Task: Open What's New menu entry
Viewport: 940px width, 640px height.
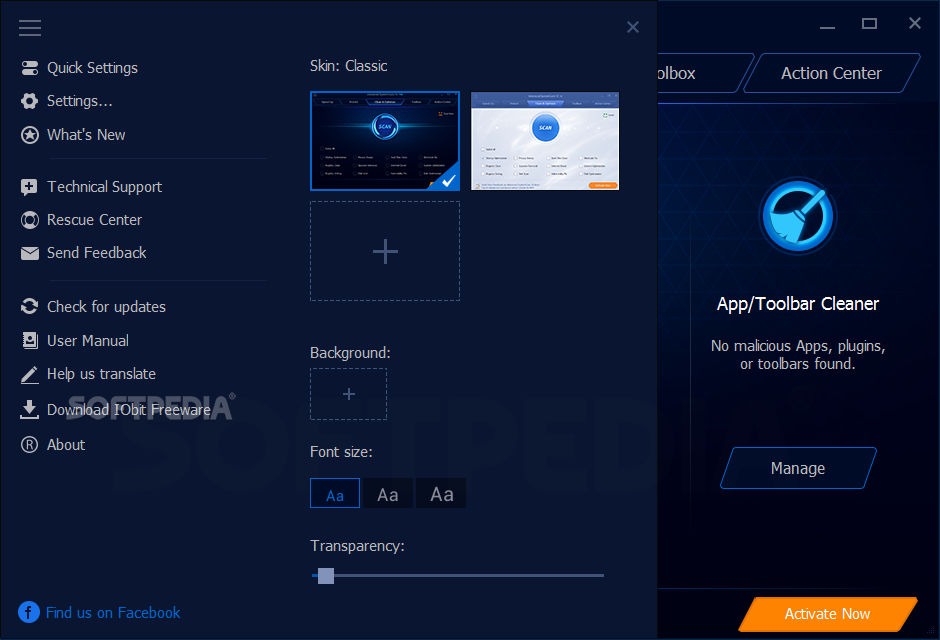Action: pyautogui.click(x=86, y=135)
